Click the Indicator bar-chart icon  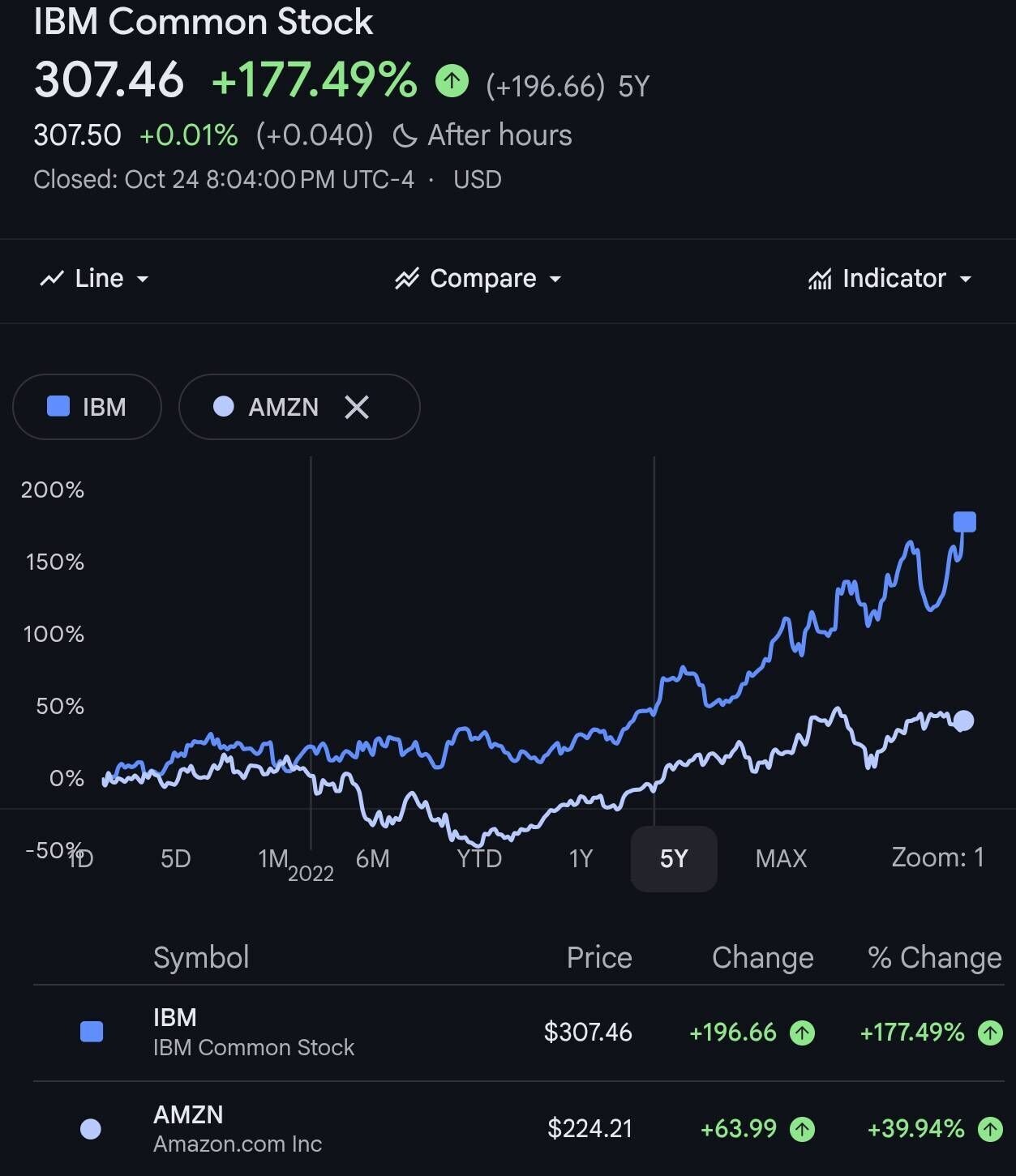click(x=821, y=278)
